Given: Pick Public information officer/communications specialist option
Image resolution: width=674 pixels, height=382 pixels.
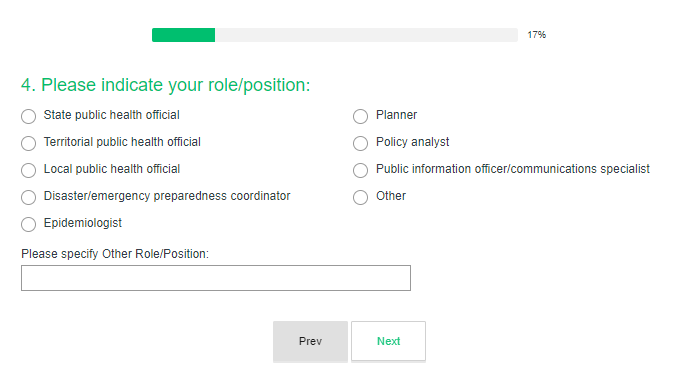Looking at the screenshot, I should coord(360,170).
